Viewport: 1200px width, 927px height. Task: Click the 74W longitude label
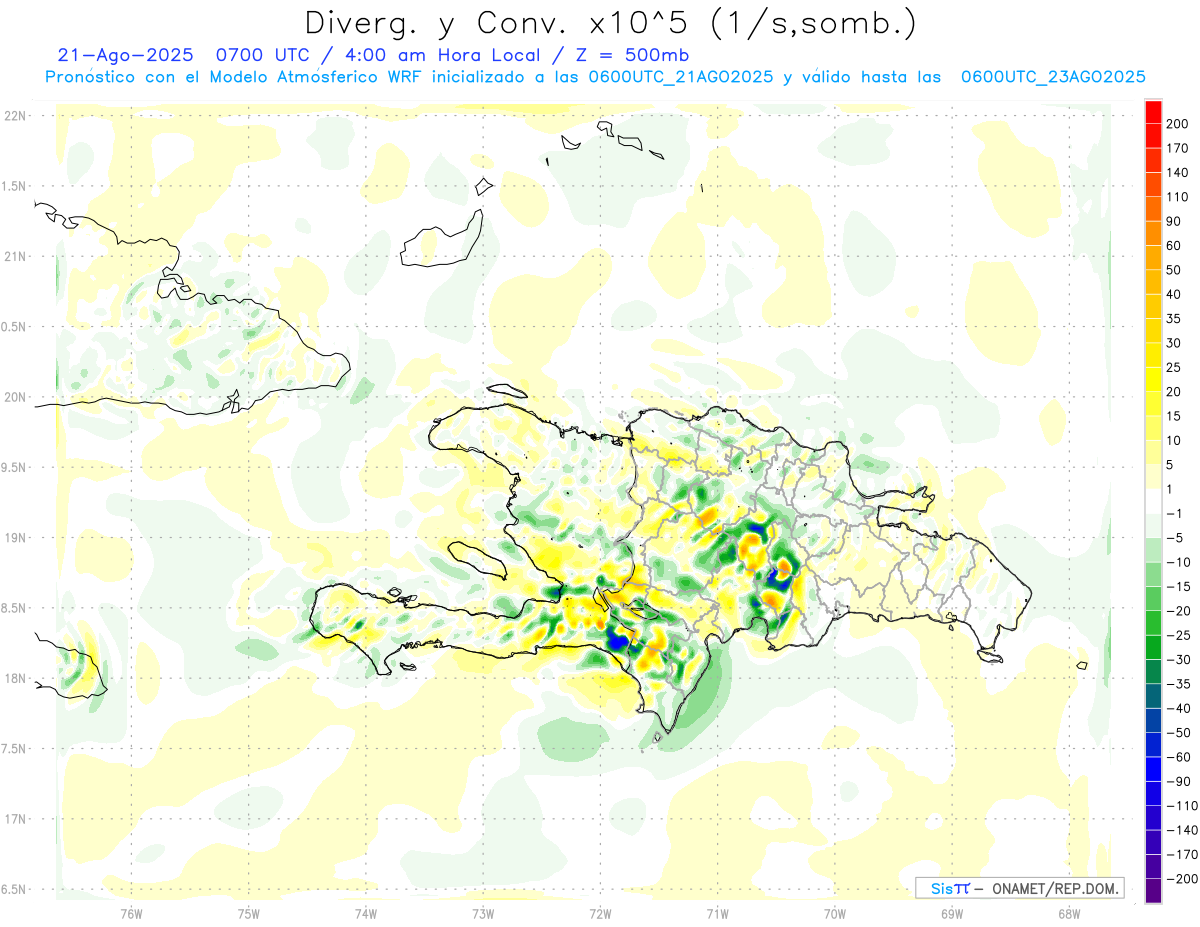pos(365,913)
